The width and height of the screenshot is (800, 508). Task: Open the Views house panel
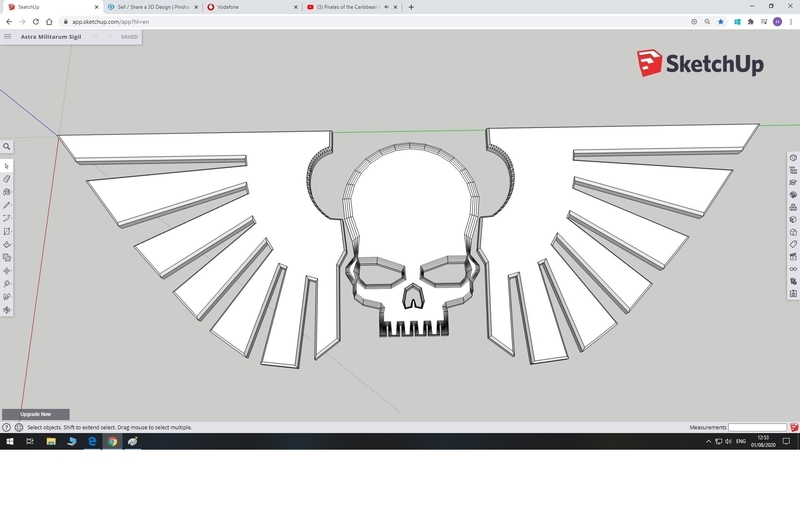(793, 232)
